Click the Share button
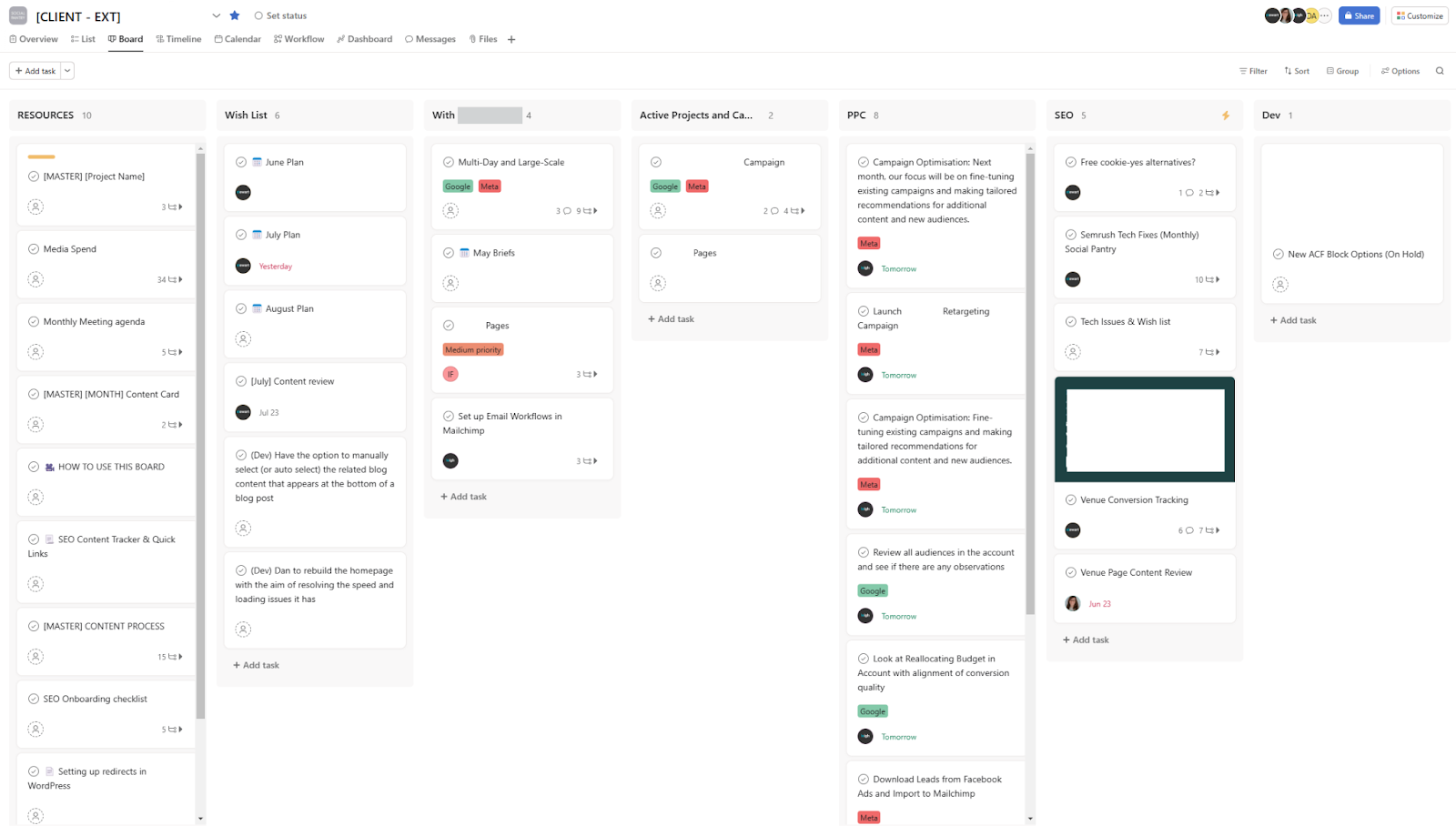 tap(1359, 15)
